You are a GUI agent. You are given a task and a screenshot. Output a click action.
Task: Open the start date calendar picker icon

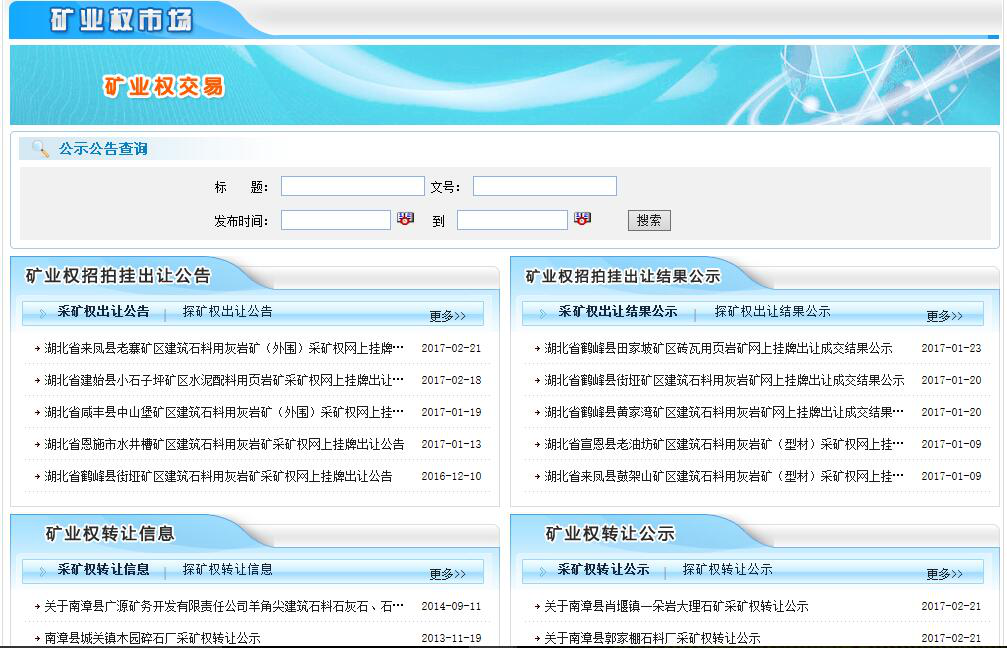pos(405,219)
